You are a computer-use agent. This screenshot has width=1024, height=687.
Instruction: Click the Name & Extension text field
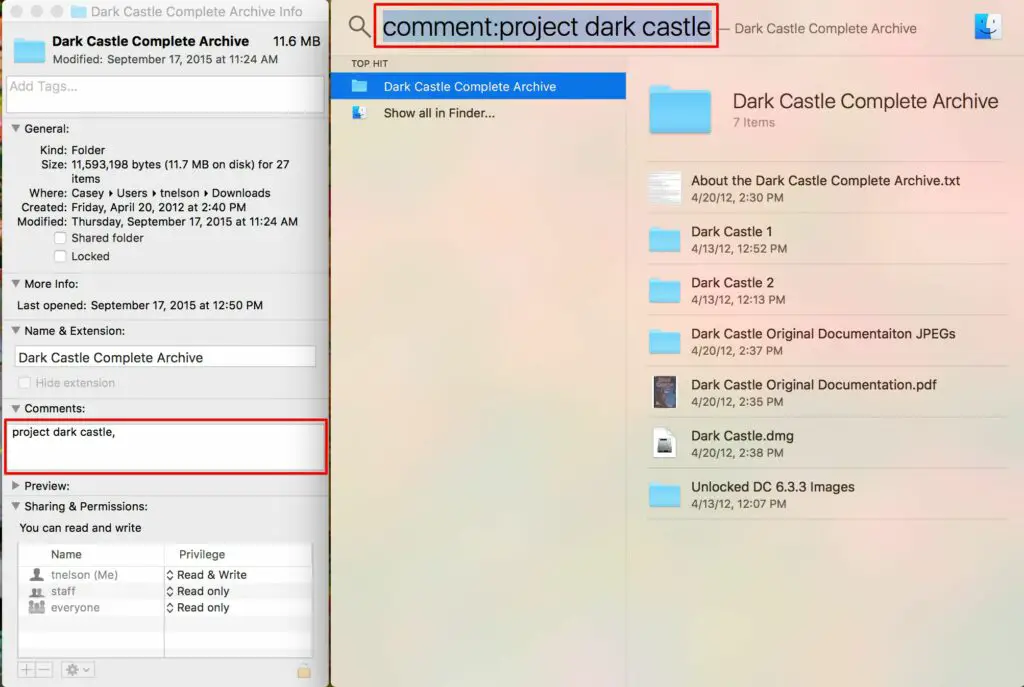coord(165,357)
